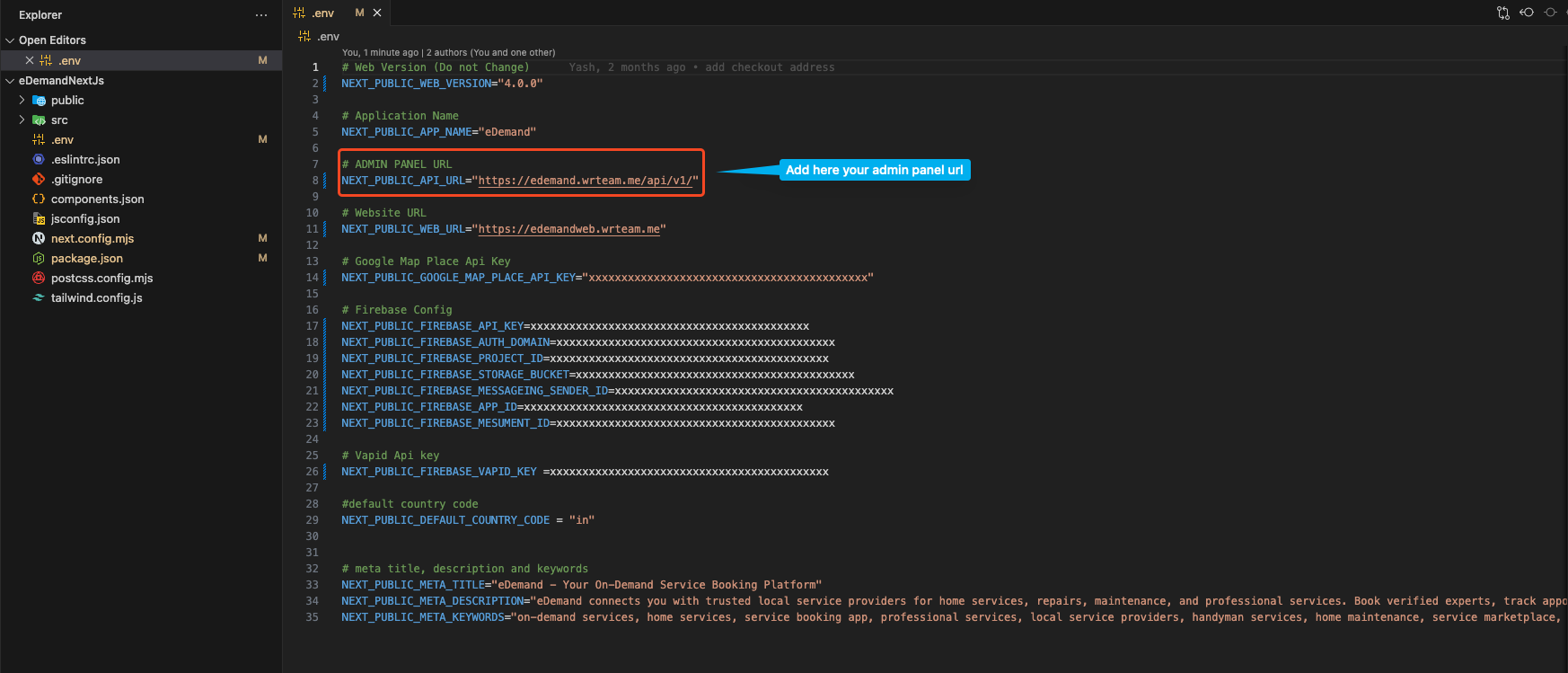Open Explorer more actions ellipsis menu
Viewport: 1568px width, 673px height.
coord(261,15)
